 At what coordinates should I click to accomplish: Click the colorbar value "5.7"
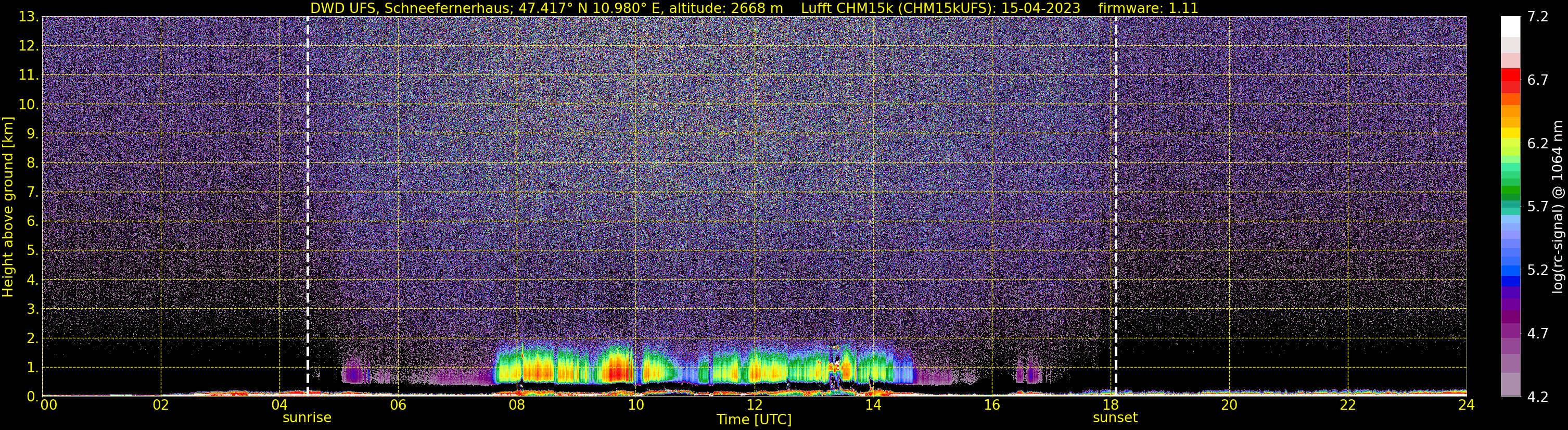pos(1538,207)
